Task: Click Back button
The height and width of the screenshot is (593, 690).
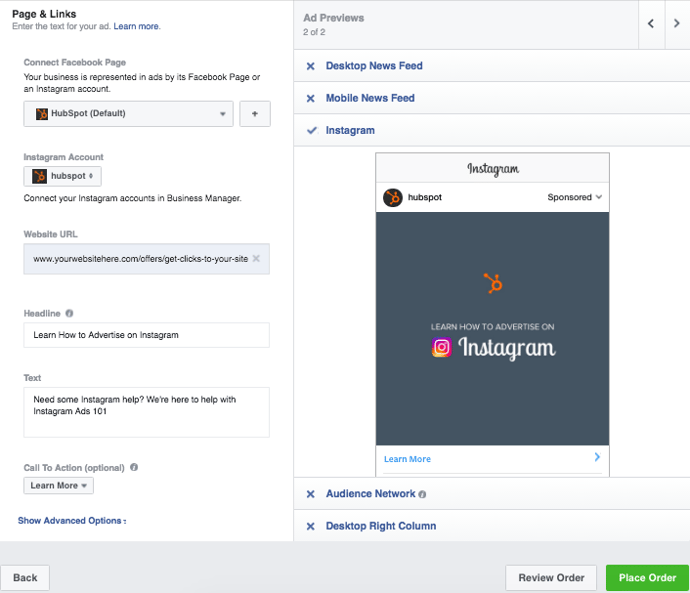Action: [x=25, y=578]
